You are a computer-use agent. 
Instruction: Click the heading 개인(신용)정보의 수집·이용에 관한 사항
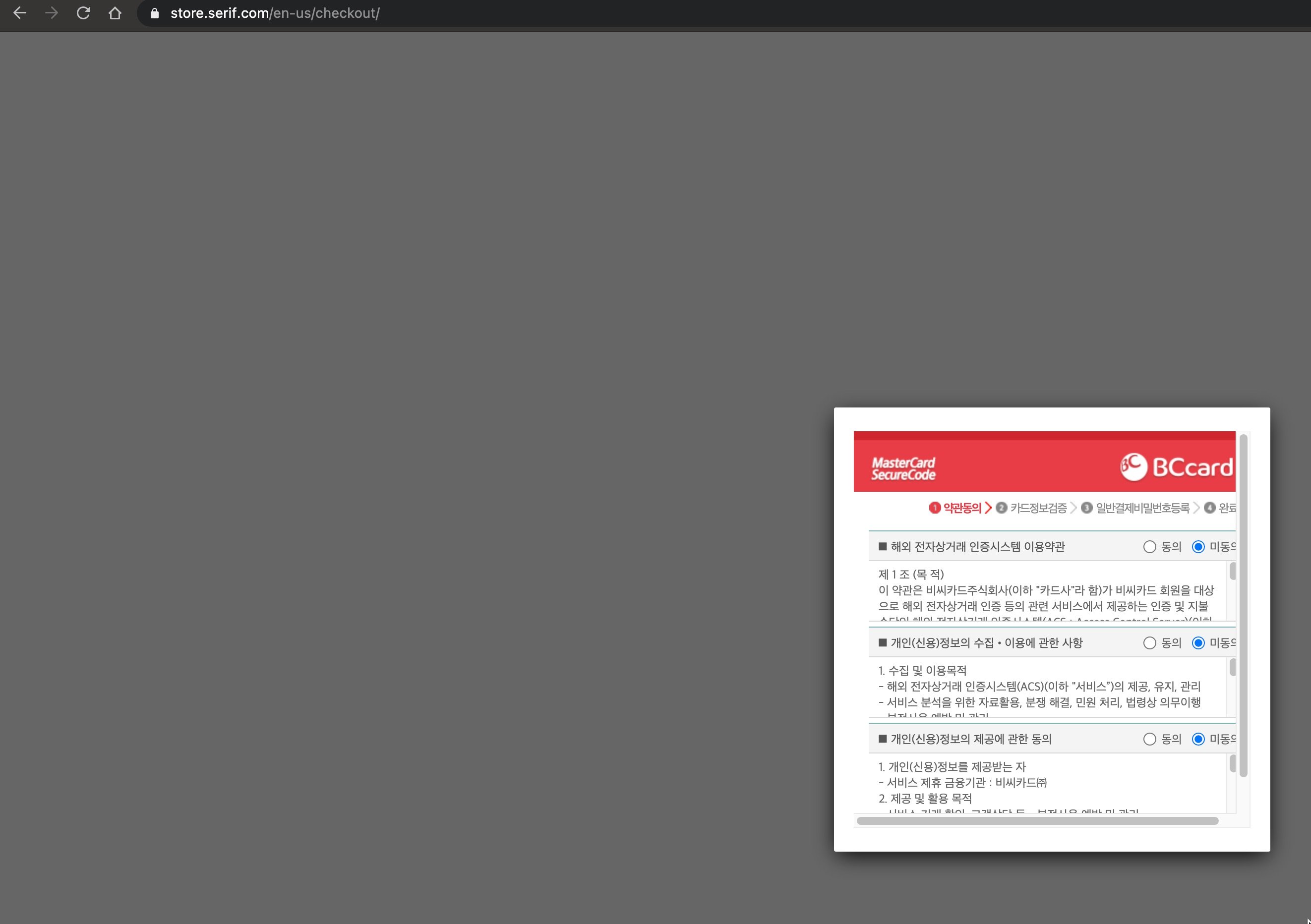pyautogui.click(x=987, y=643)
